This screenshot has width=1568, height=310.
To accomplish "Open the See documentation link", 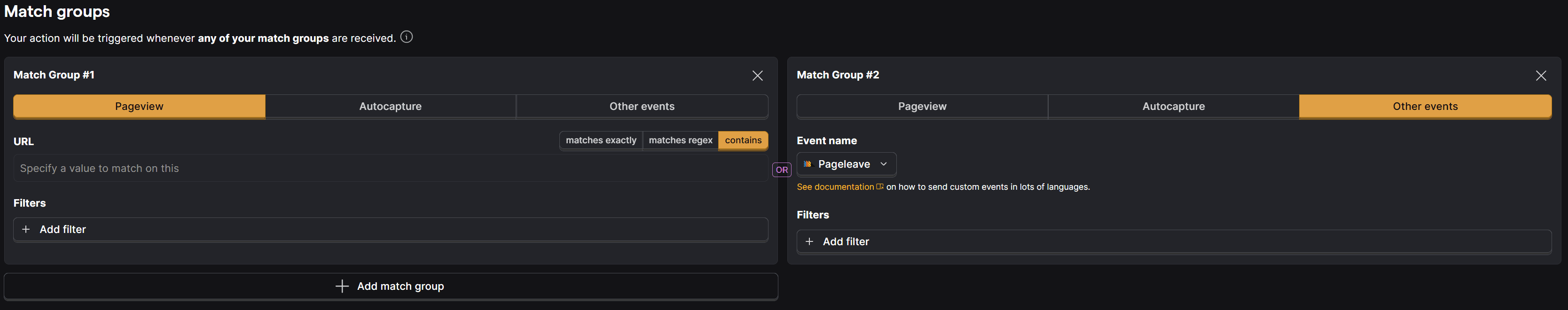I will 839,187.
